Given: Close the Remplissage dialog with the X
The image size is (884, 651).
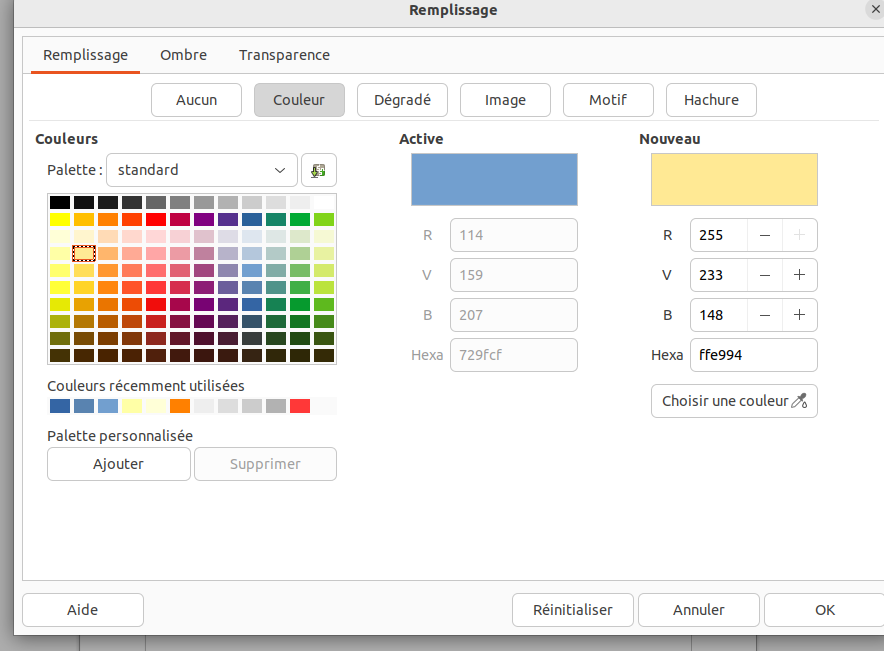Looking at the screenshot, I should coord(874,9).
